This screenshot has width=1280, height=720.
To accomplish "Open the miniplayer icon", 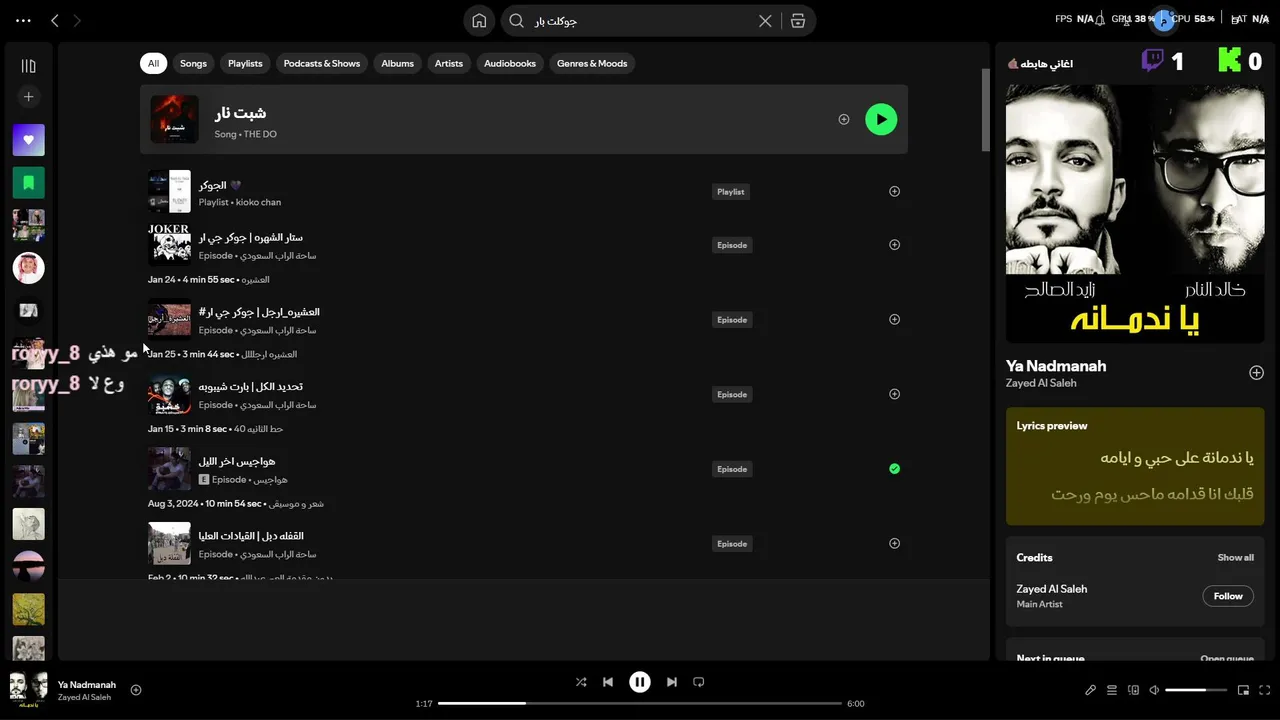I will tap(1244, 690).
